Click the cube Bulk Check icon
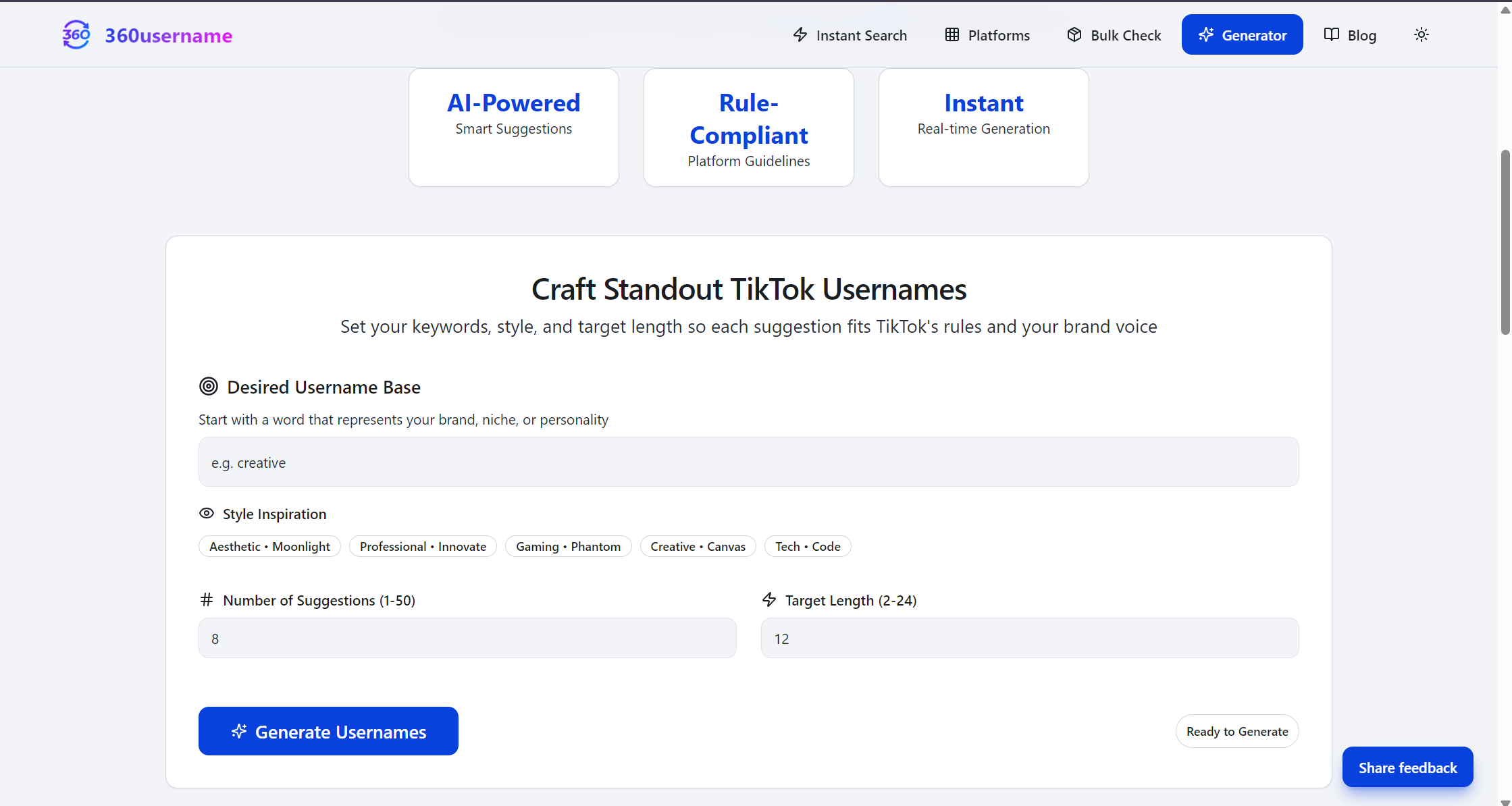The image size is (1512, 806). [1074, 34]
